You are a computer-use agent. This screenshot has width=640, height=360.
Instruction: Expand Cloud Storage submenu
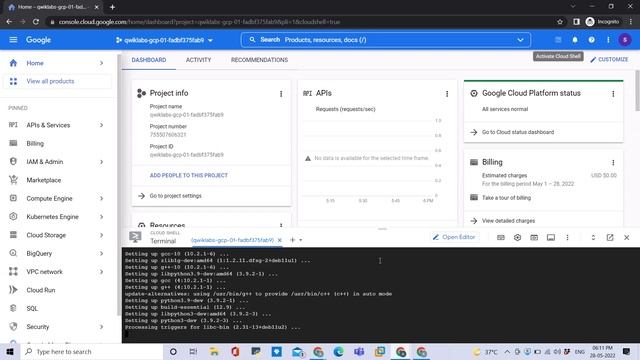point(101,235)
